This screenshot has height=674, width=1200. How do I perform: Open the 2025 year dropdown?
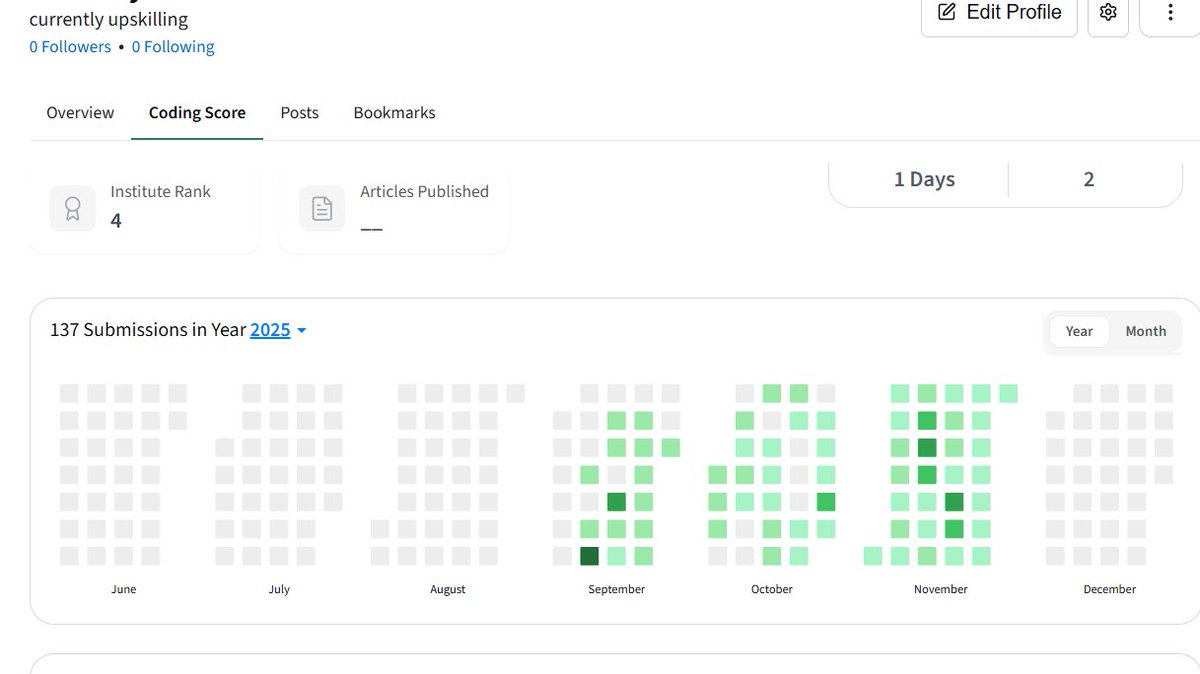(278, 330)
